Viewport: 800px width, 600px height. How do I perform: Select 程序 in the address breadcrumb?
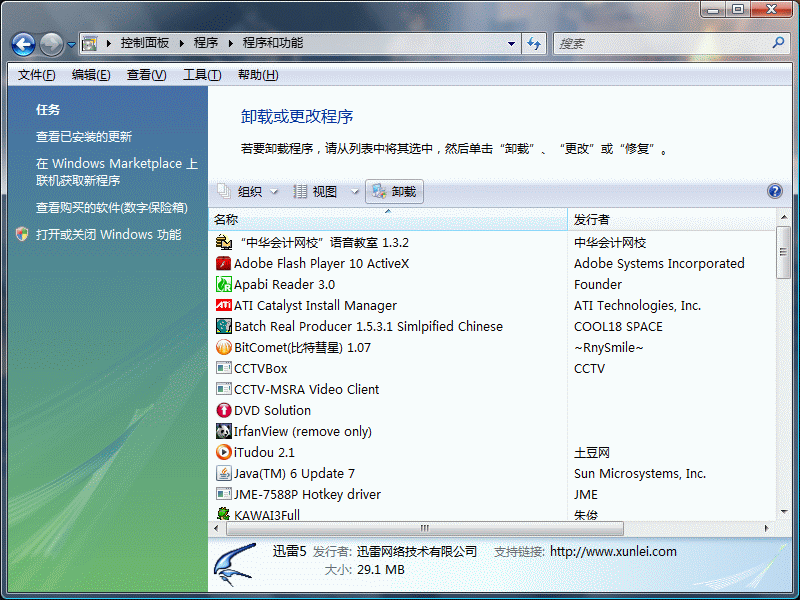(x=206, y=43)
